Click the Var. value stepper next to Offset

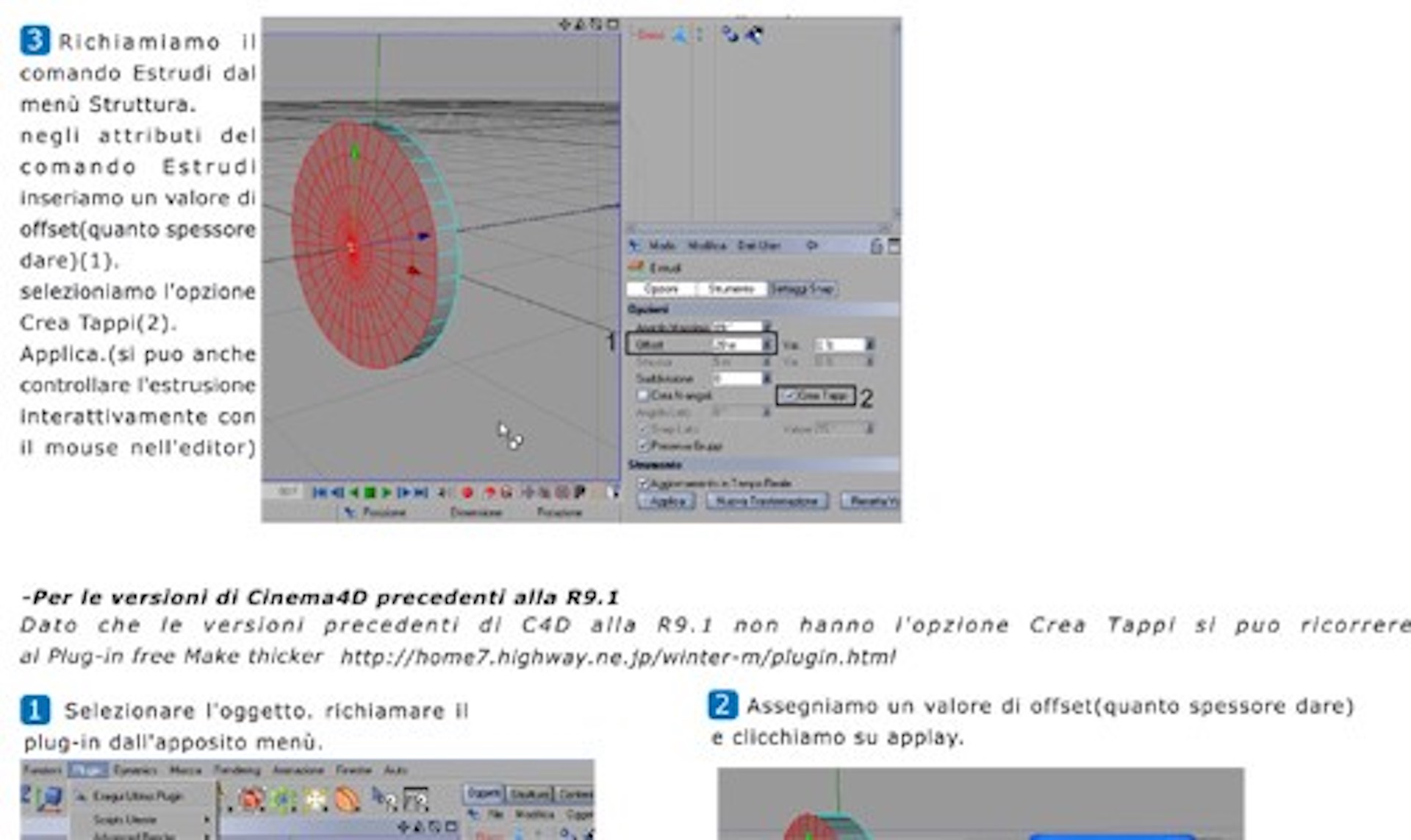click(870, 344)
